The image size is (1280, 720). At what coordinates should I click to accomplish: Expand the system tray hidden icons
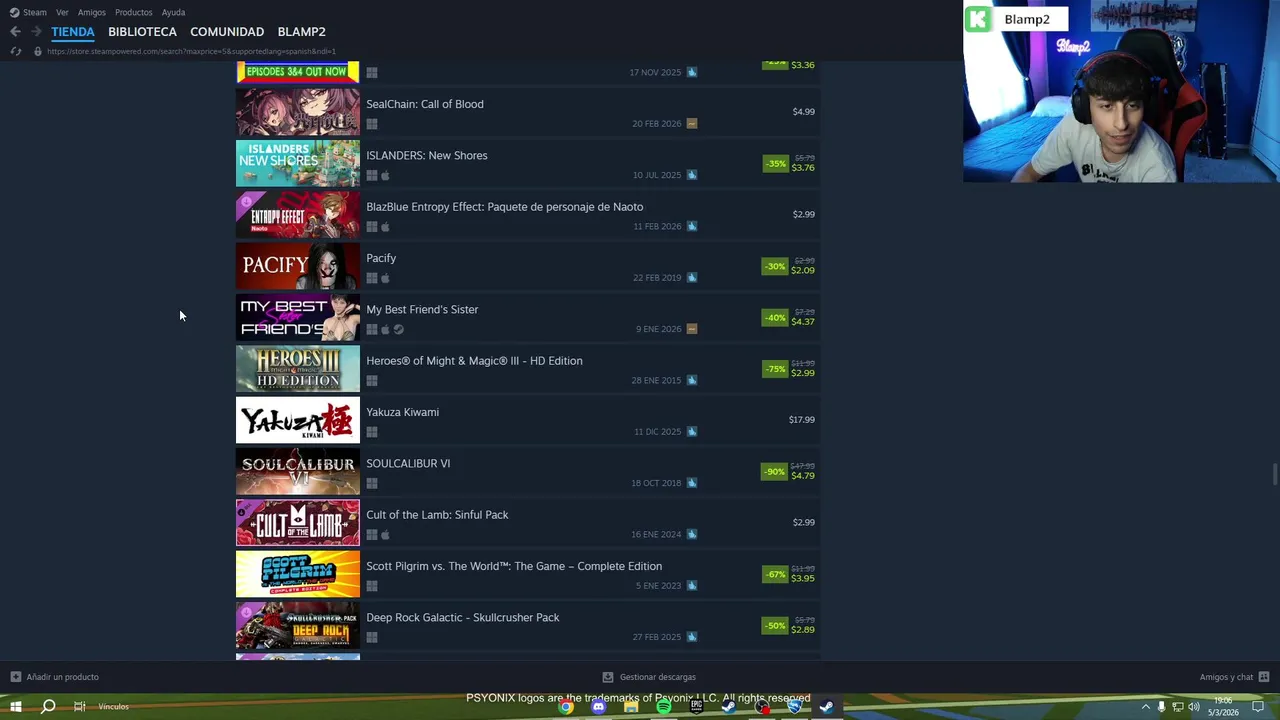pyautogui.click(x=1146, y=707)
